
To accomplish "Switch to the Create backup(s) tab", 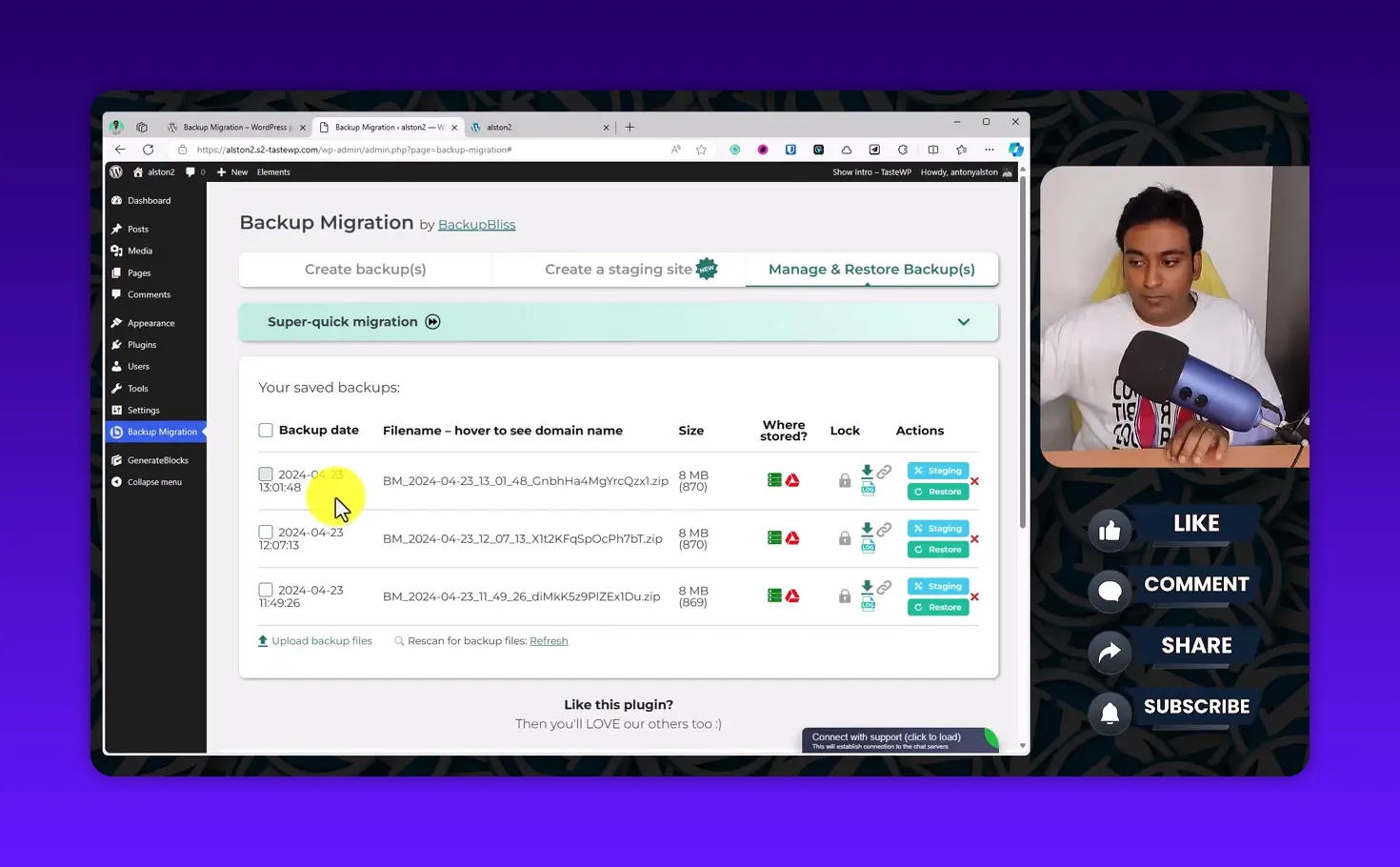I will (365, 270).
